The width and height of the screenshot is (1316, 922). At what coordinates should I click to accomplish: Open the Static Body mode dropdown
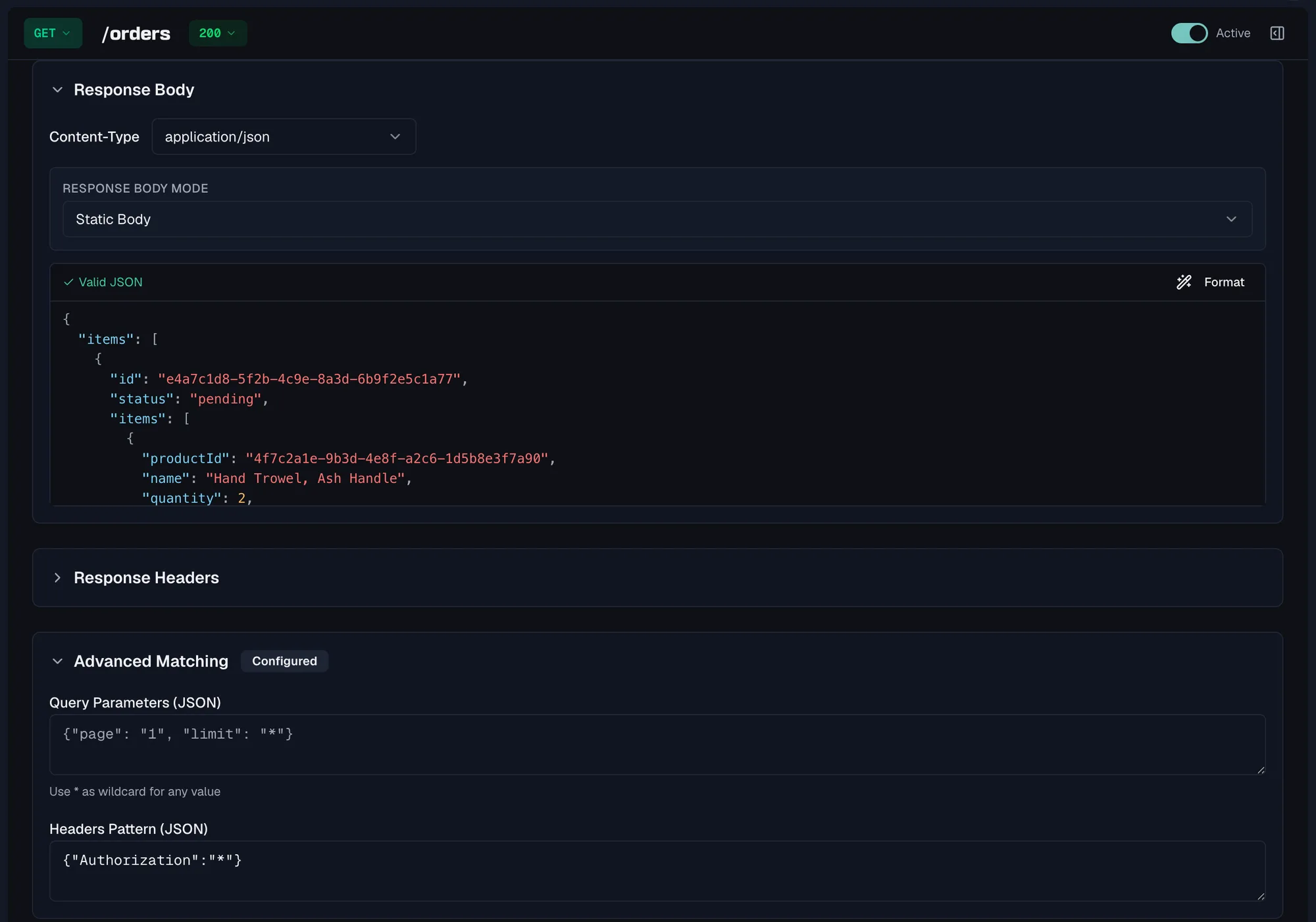pos(657,219)
